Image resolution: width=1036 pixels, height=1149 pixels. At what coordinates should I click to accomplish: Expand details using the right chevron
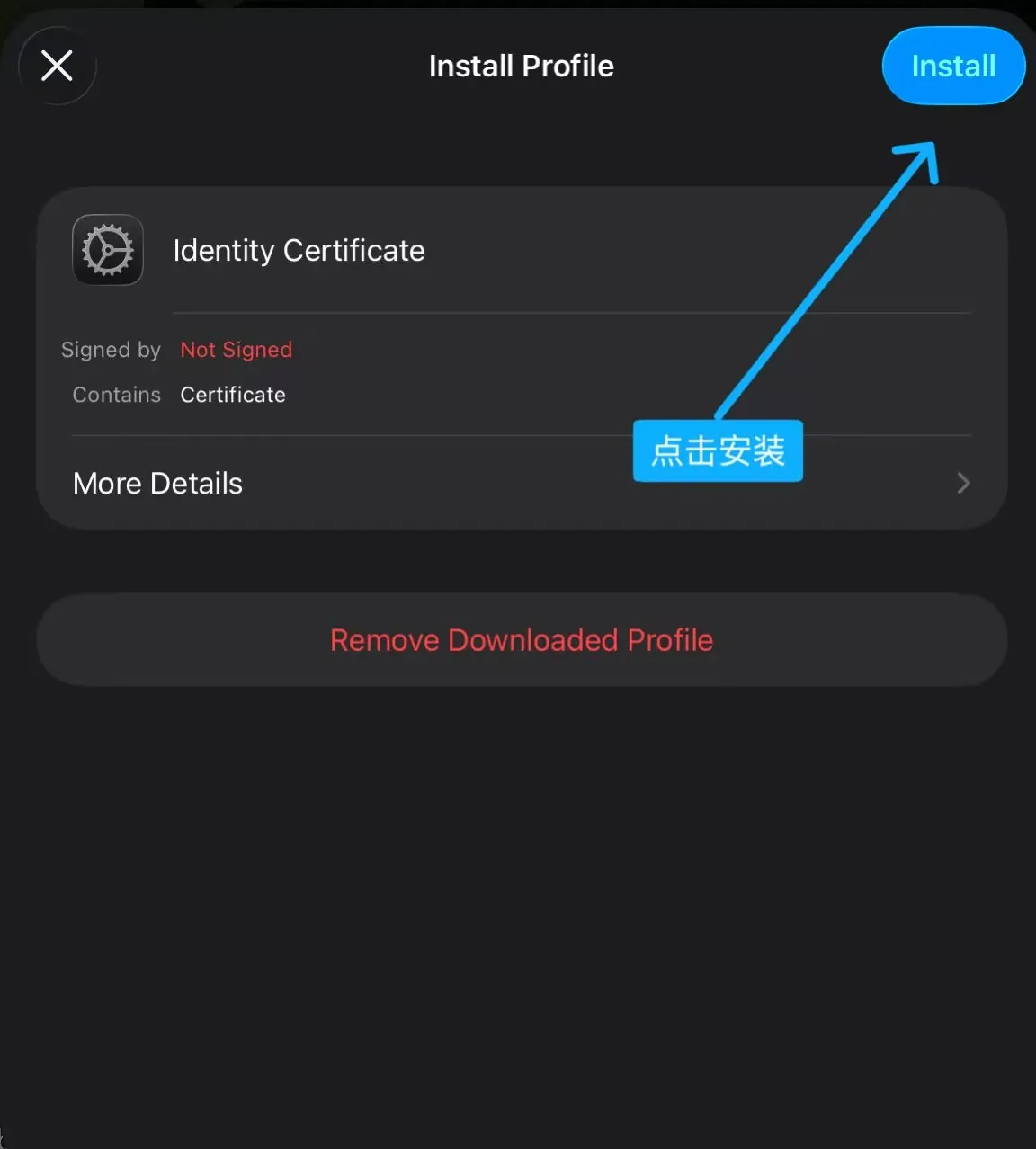pos(963,484)
